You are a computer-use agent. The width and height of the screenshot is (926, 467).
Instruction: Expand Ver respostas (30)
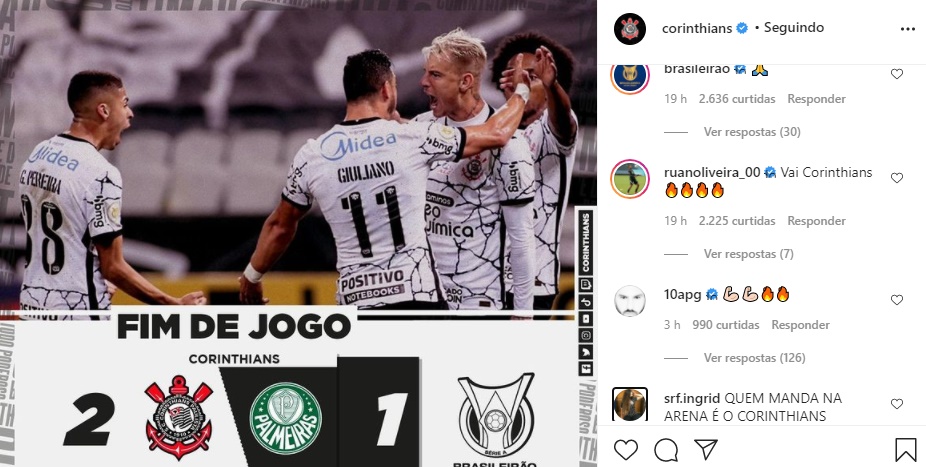752,132
